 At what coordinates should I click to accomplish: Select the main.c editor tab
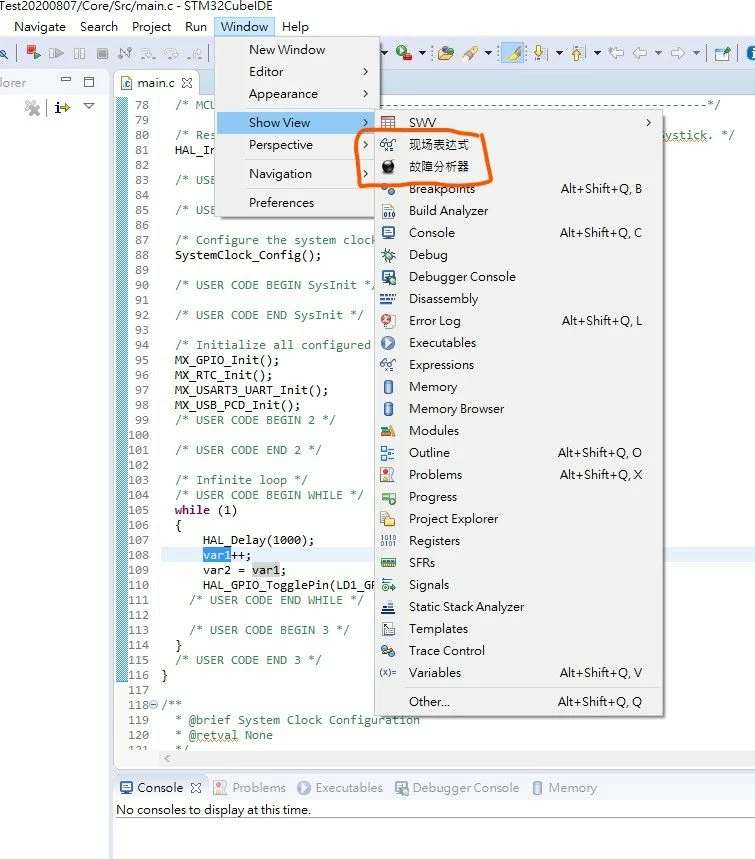pyautogui.click(x=156, y=83)
